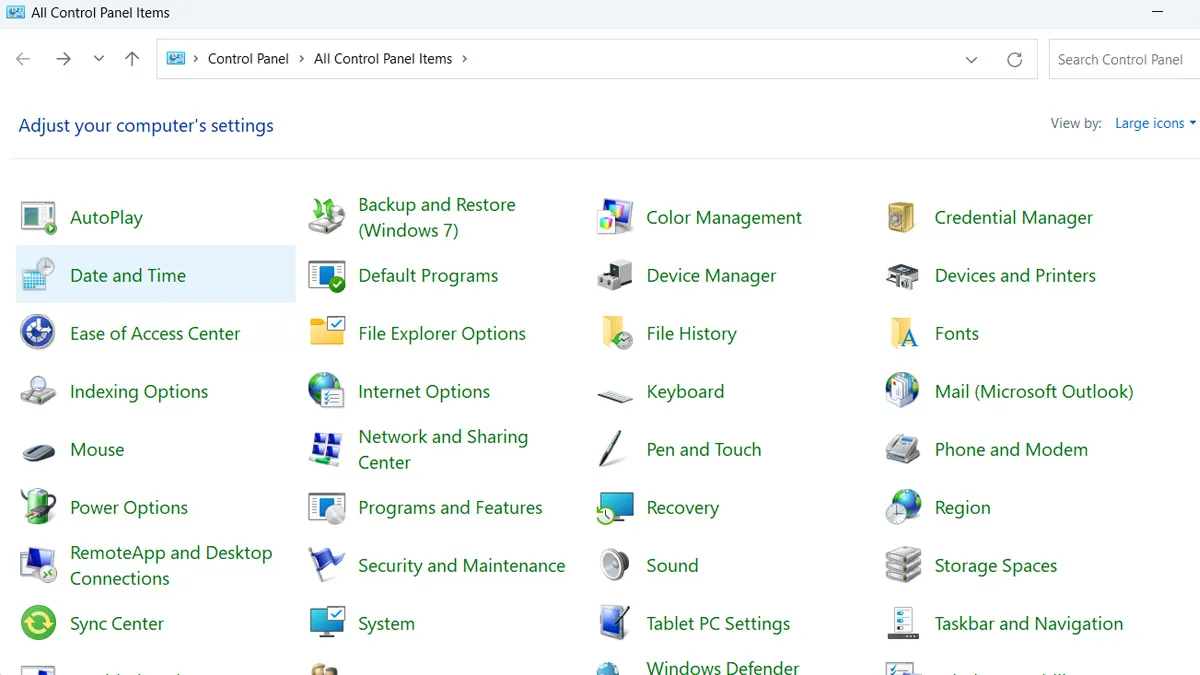Open the Ease of Access Center icon
Image resolution: width=1200 pixels, height=675 pixels.
37,333
